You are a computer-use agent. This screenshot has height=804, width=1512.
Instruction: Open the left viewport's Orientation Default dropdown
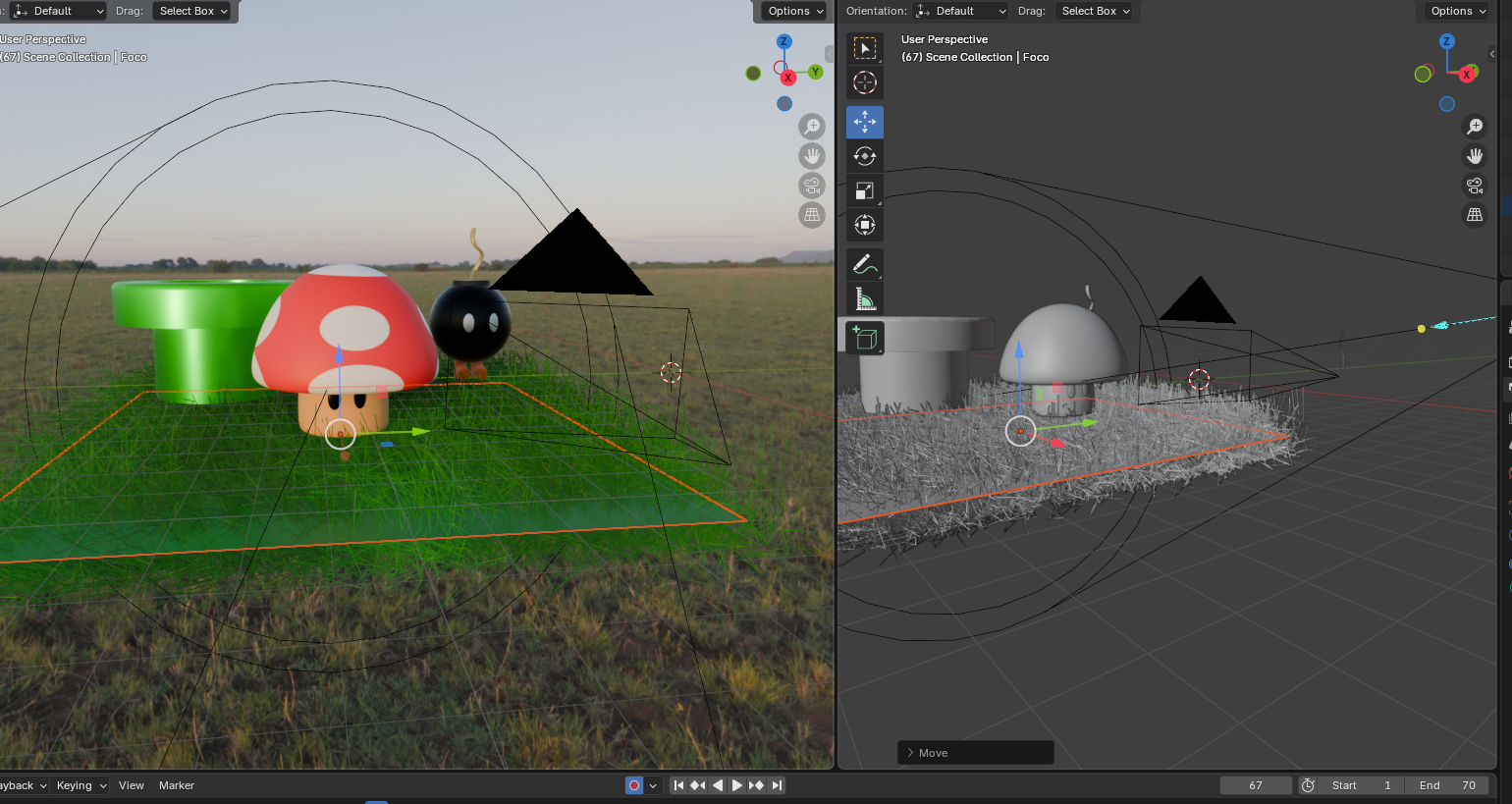coord(58,11)
